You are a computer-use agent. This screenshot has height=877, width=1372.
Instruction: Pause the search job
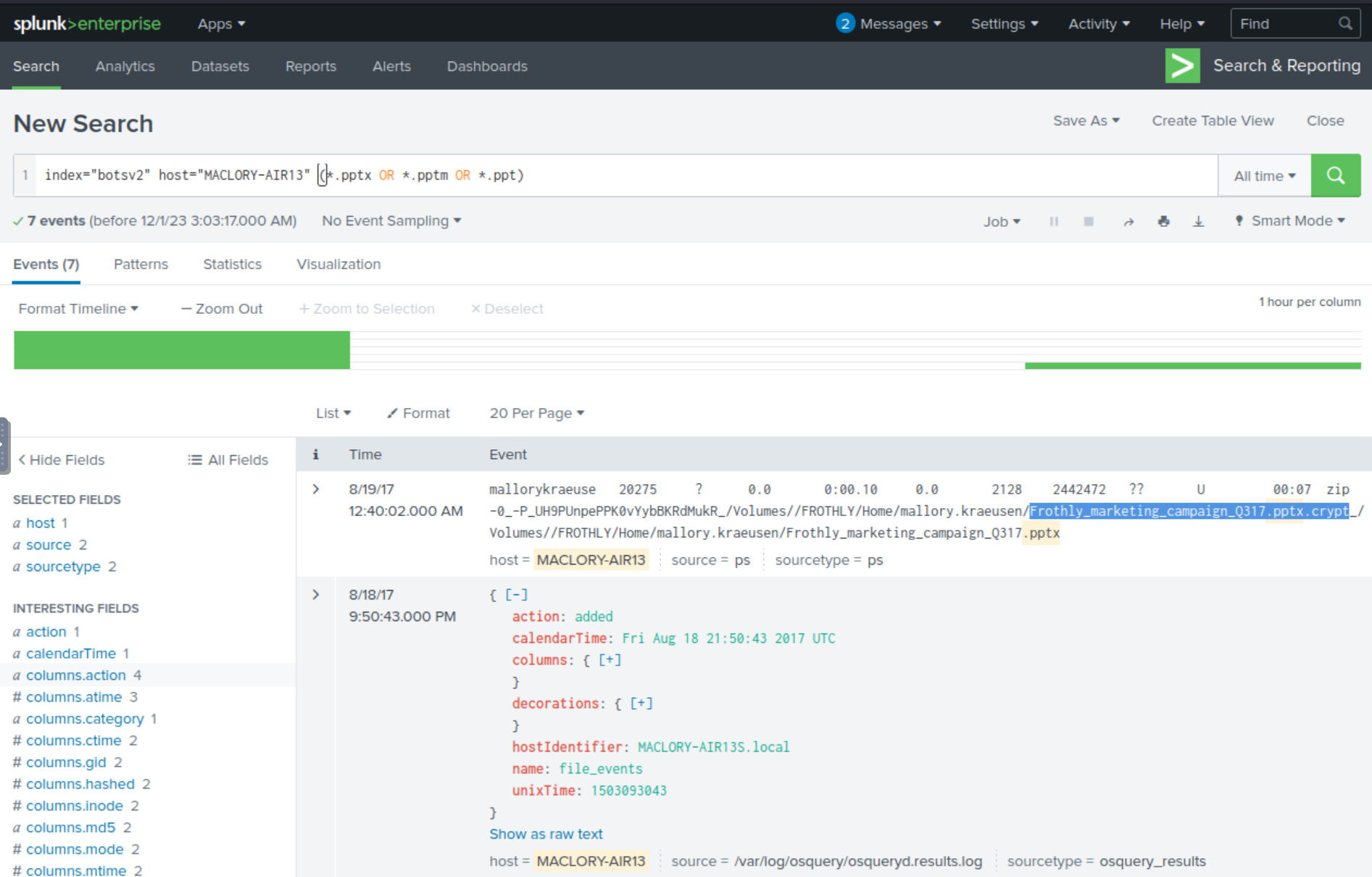1054,221
